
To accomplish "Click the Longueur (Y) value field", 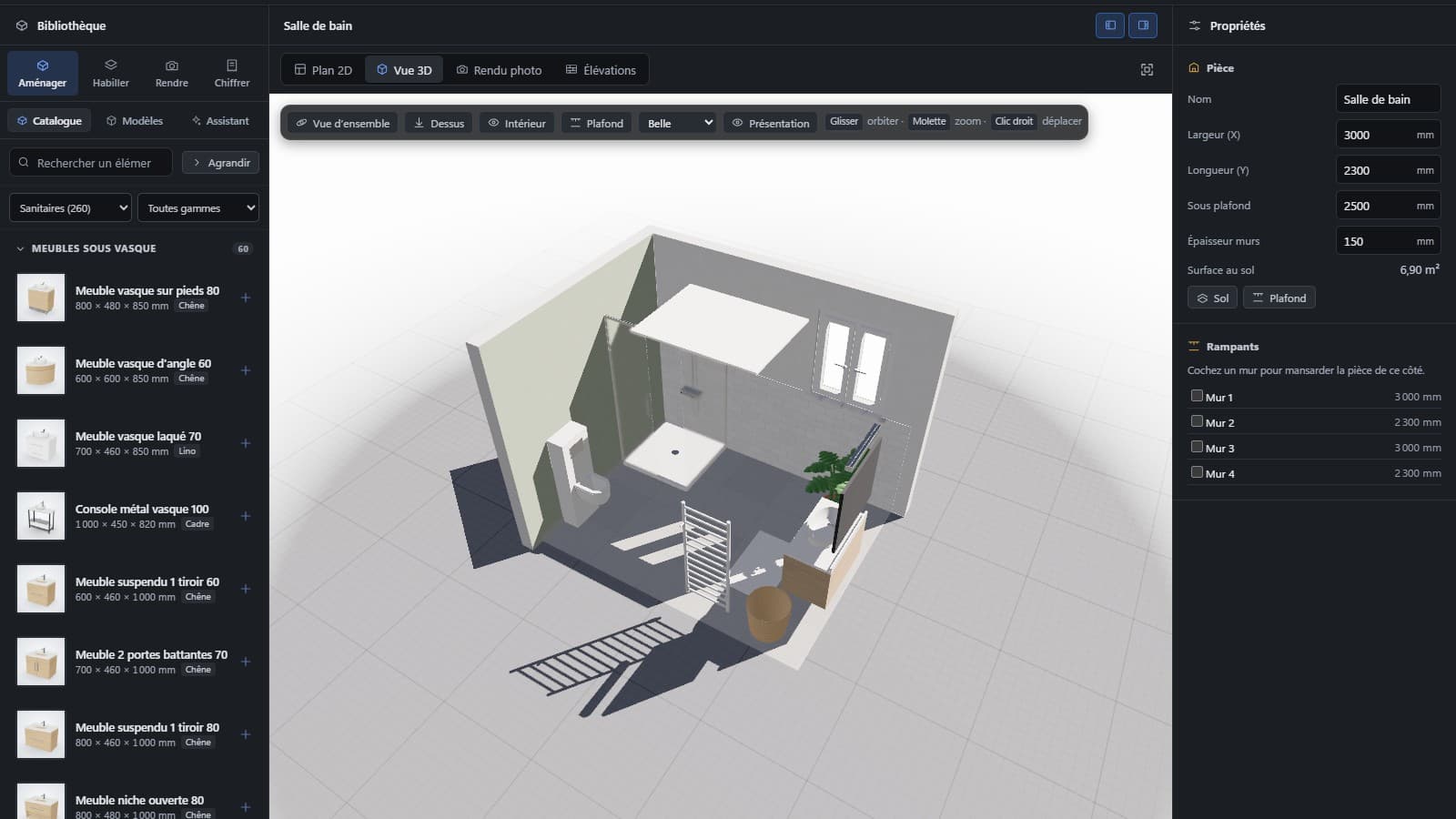I will [1388, 170].
